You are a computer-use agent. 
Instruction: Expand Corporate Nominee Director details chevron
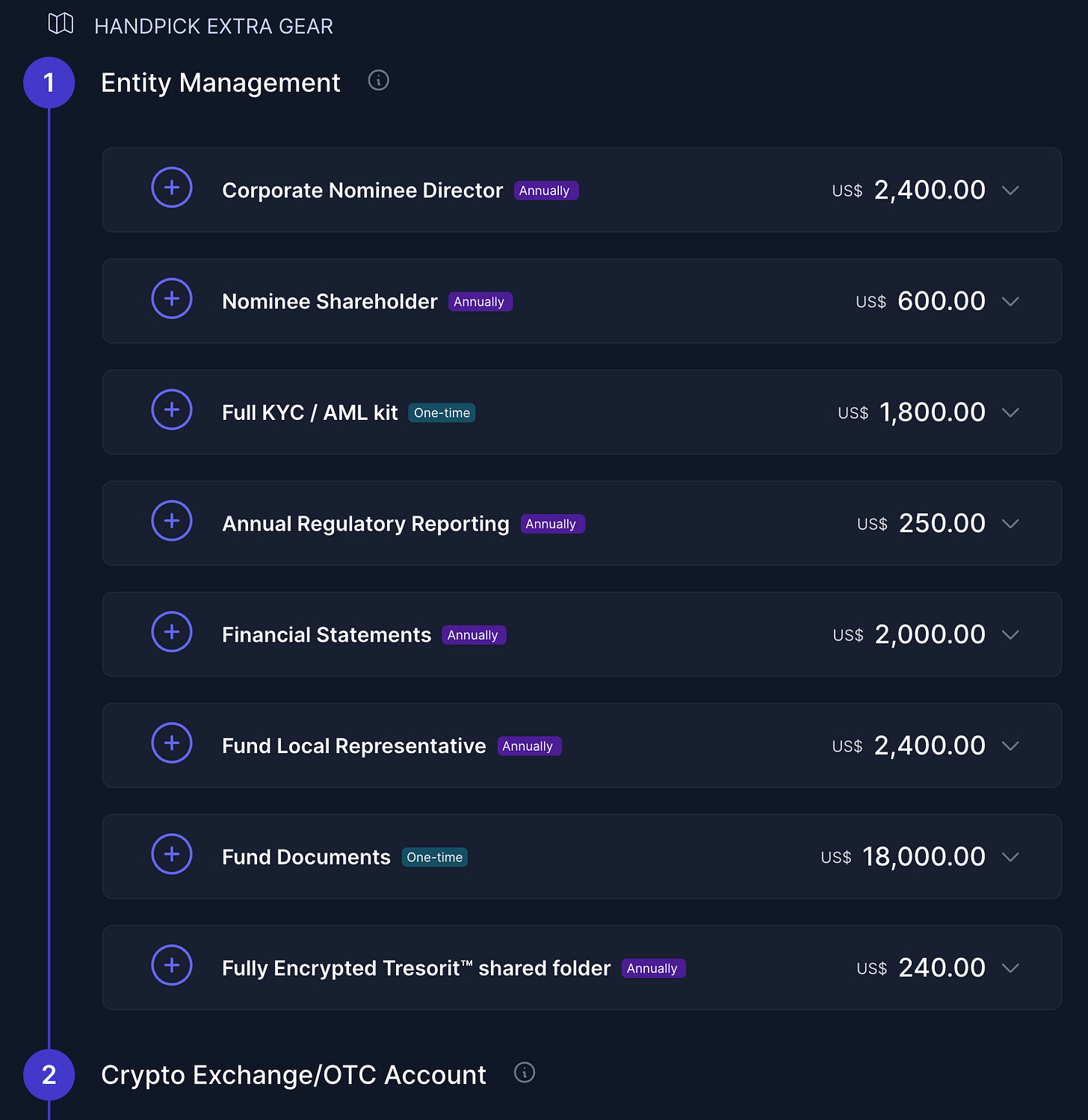tap(1010, 191)
